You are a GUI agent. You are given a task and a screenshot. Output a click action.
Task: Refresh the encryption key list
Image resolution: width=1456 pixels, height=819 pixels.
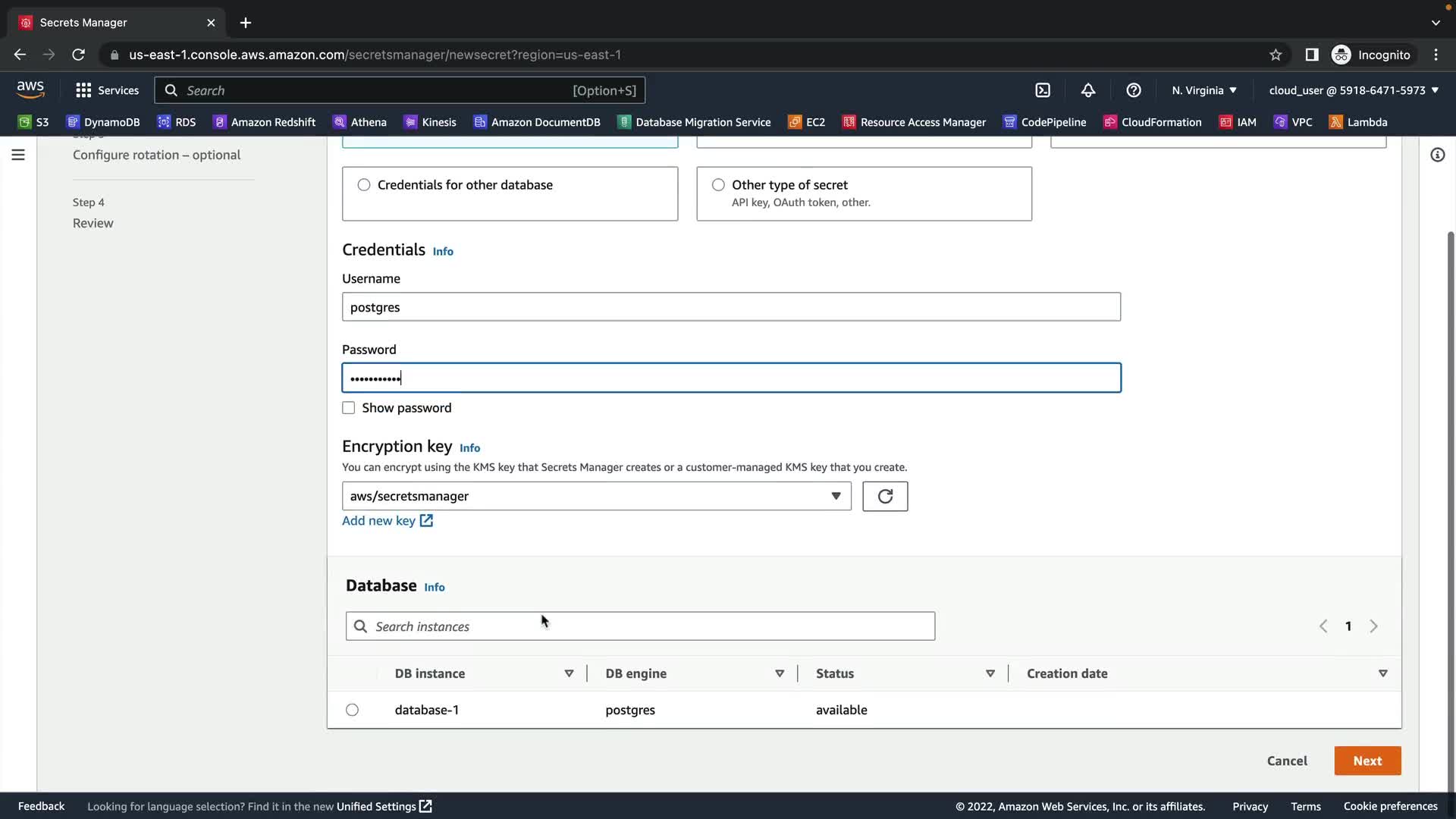[885, 497]
